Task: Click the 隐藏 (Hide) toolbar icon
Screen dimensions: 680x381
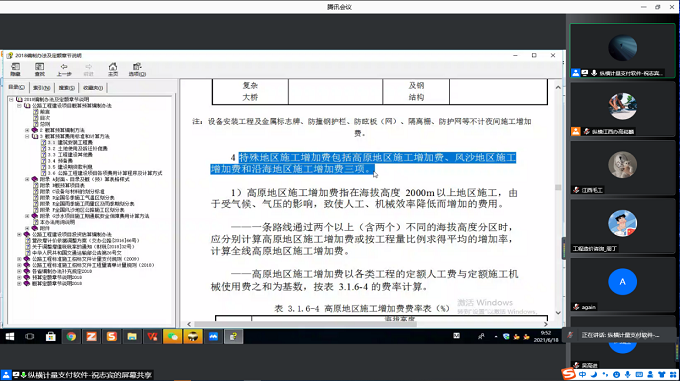Action: 15,68
